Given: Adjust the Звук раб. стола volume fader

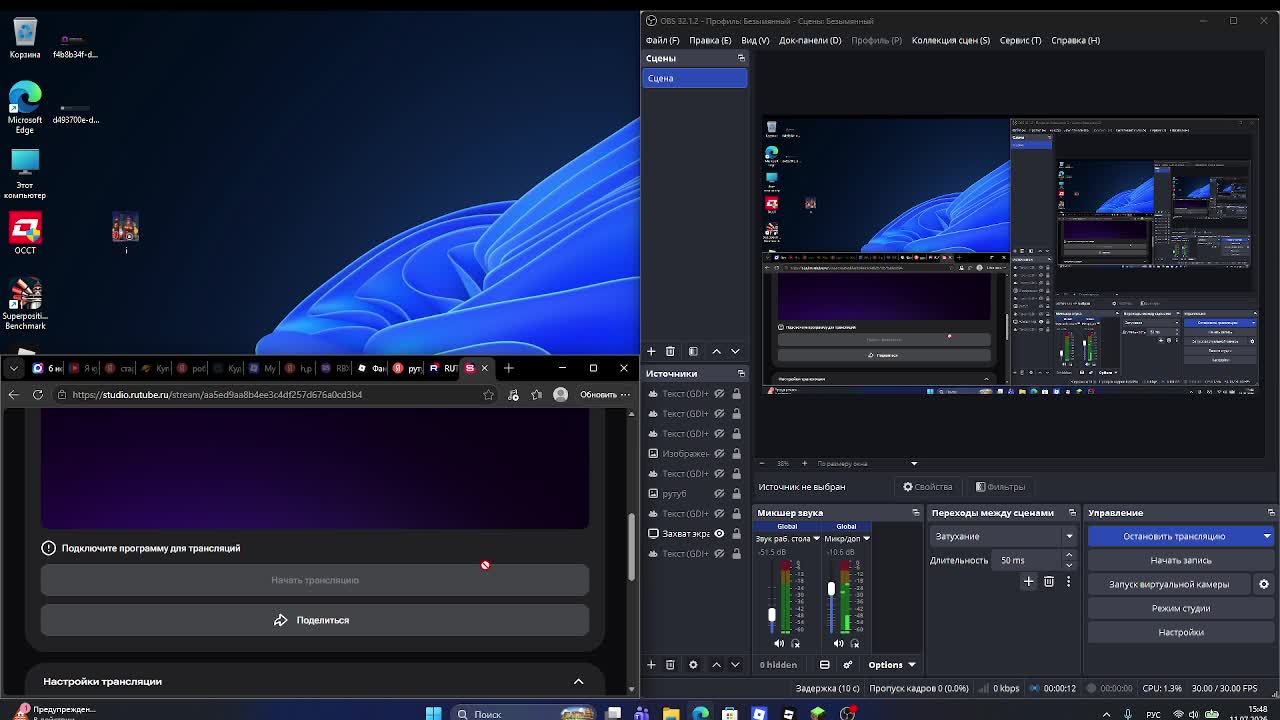Looking at the screenshot, I should [771, 614].
